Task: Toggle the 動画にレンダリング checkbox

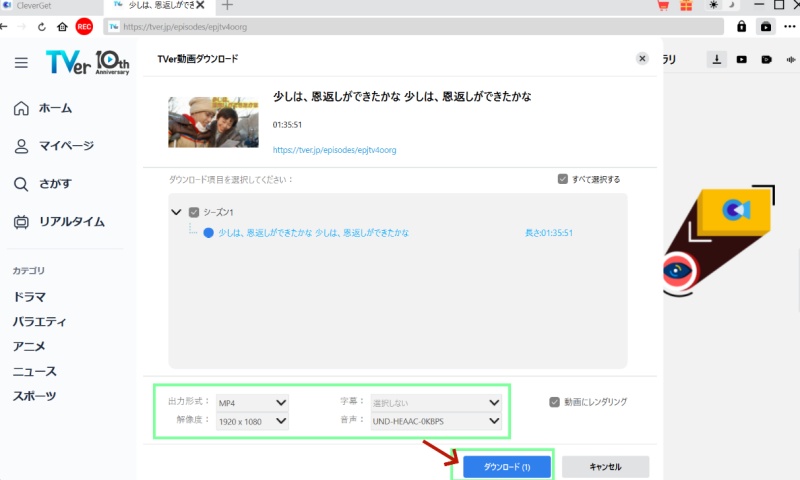Action: 555,402
